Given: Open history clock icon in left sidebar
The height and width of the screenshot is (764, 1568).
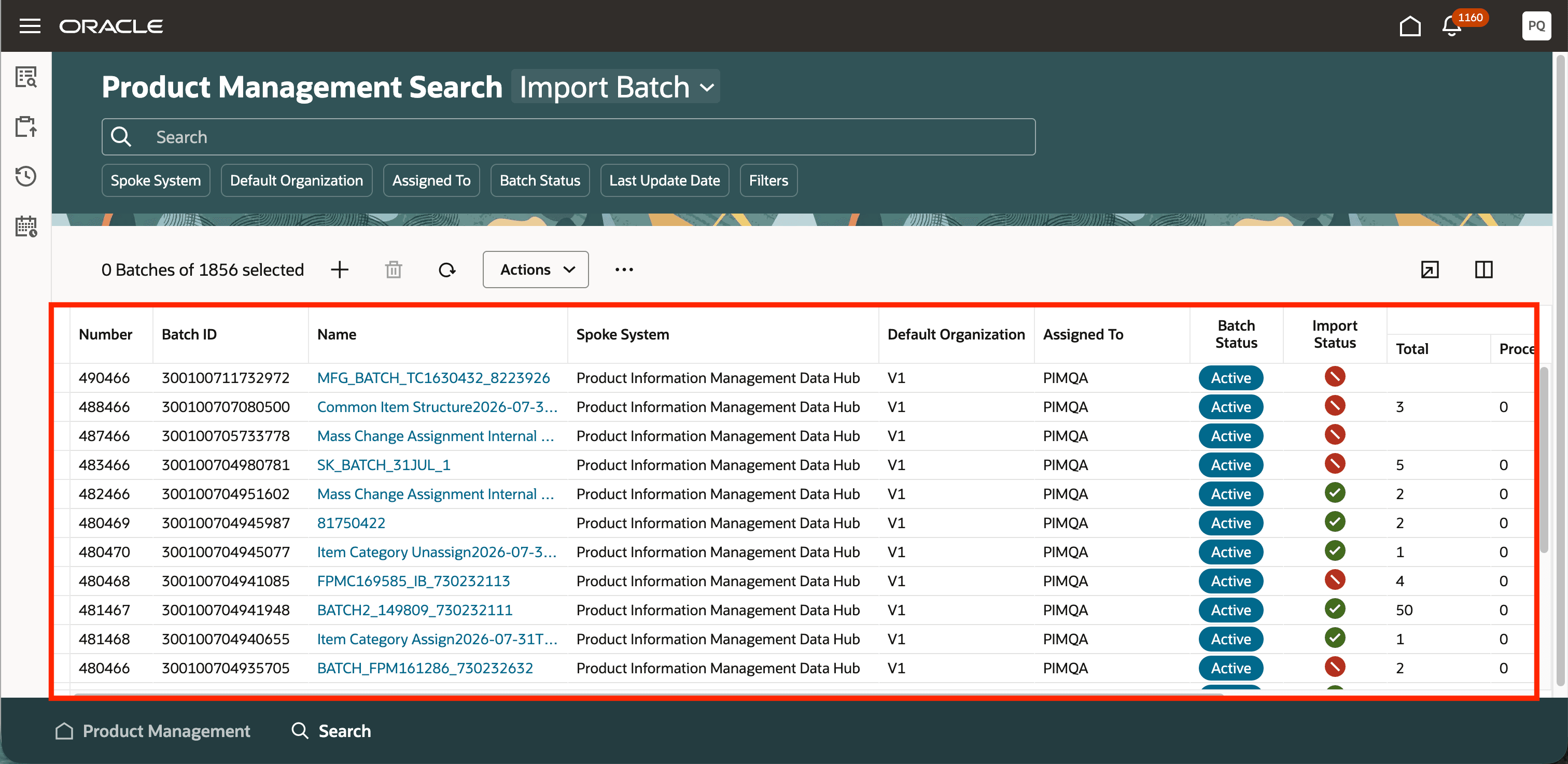Looking at the screenshot, I should click(x=25, y=176).
